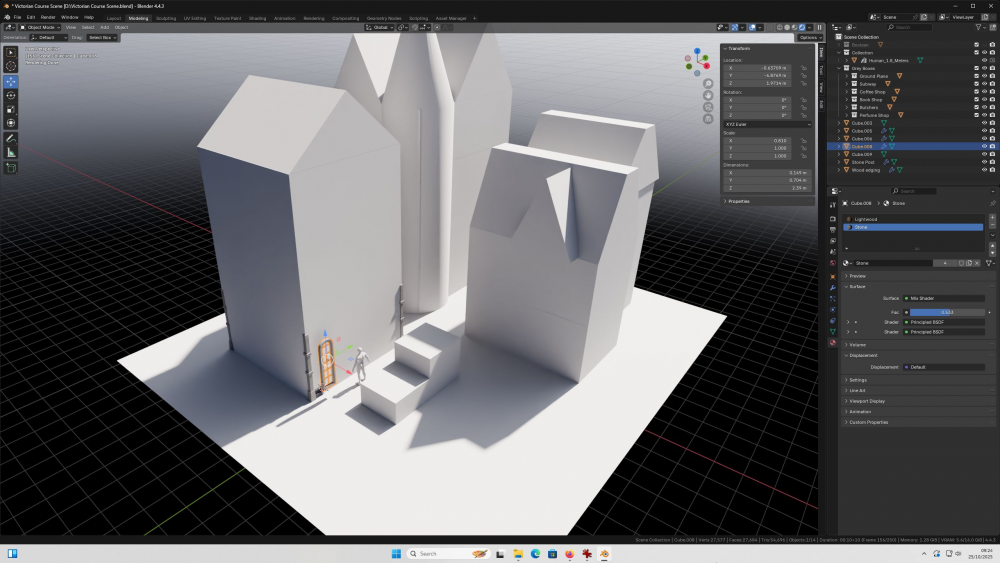This screenshot has height=563, width=1000.
Task: Lock the X location property
Action: [x=804, y=67]
